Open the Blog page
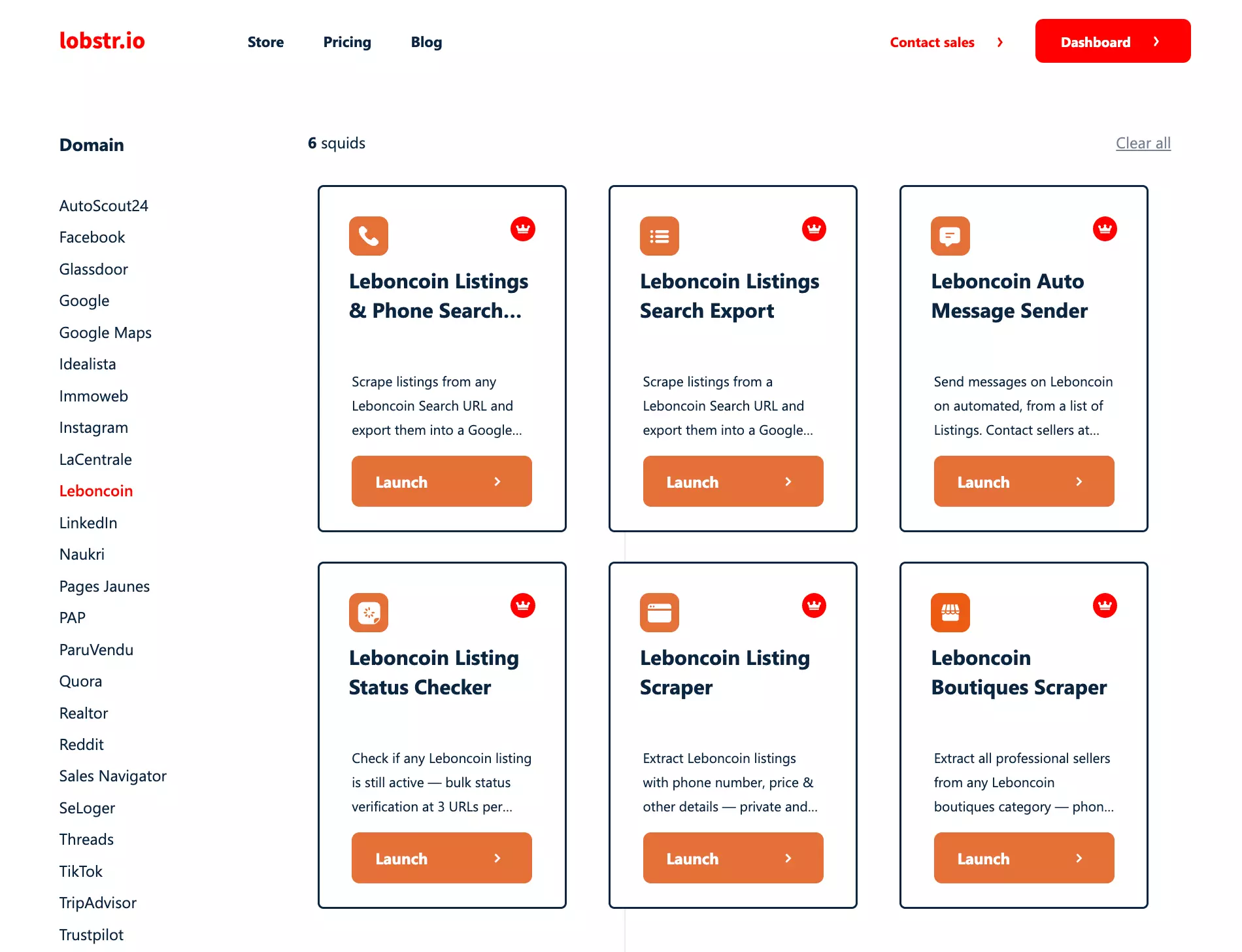The width and height of the screenshot is (1242, 952). pyautogui.click(x=426, y=42)
